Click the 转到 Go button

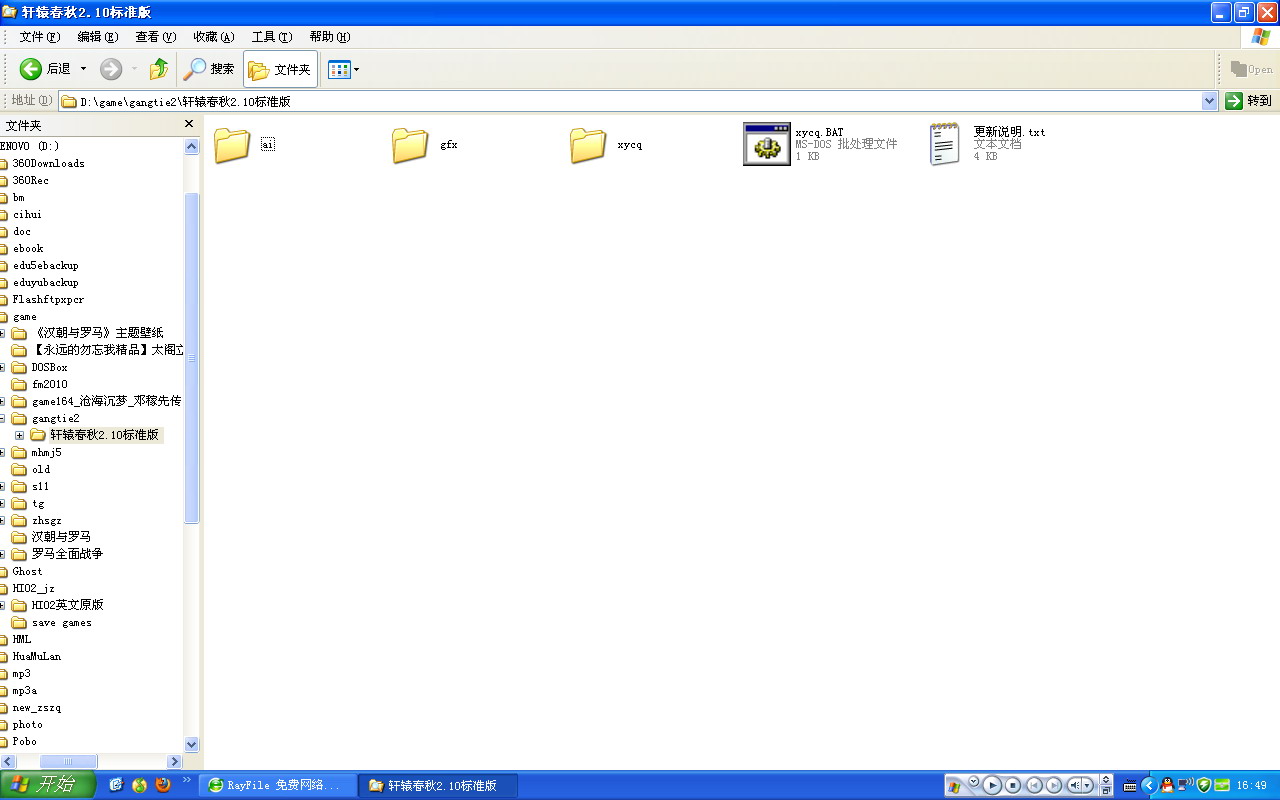pos(1249,101)
